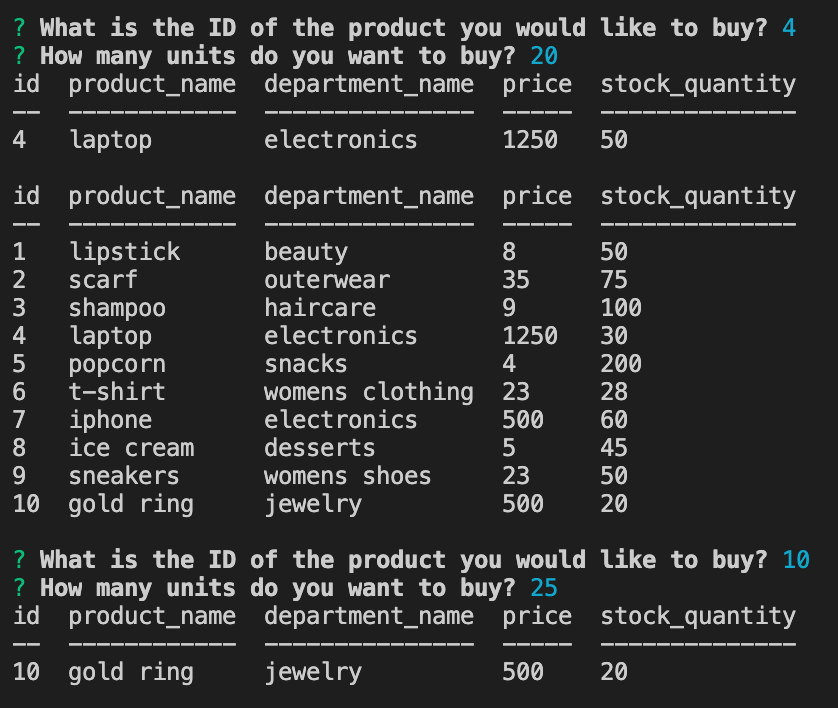Image resolution: width=838 pixels, height=708 pixels.
Task: Click the shampoo stock quantity 100
Action: click(621, 308)
